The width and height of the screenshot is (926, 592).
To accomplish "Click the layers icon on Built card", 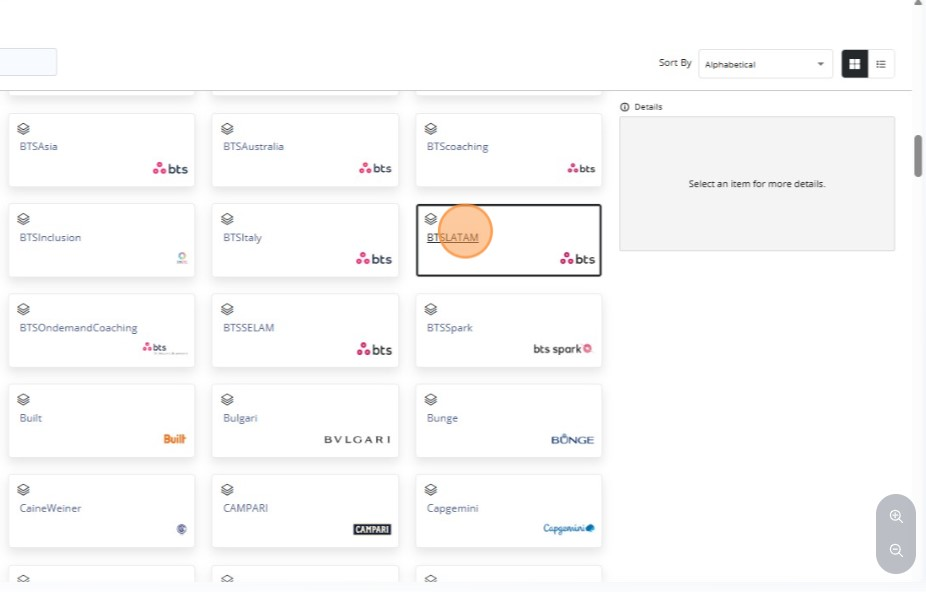I will click(x=23, y=399).
